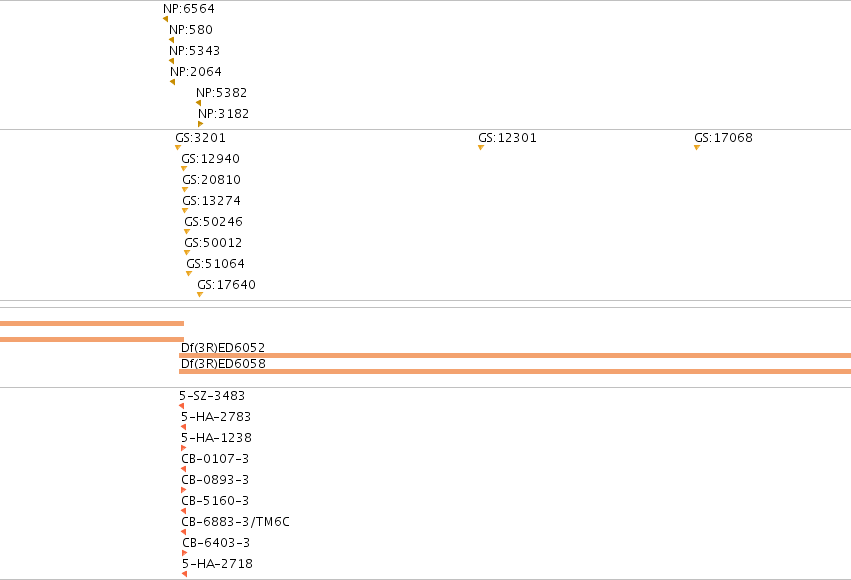The height and width of the screenshot is (580, 851).
Task: Select the Df(3R)ED6058 deficiency bar
Action: tap(515, 372)
